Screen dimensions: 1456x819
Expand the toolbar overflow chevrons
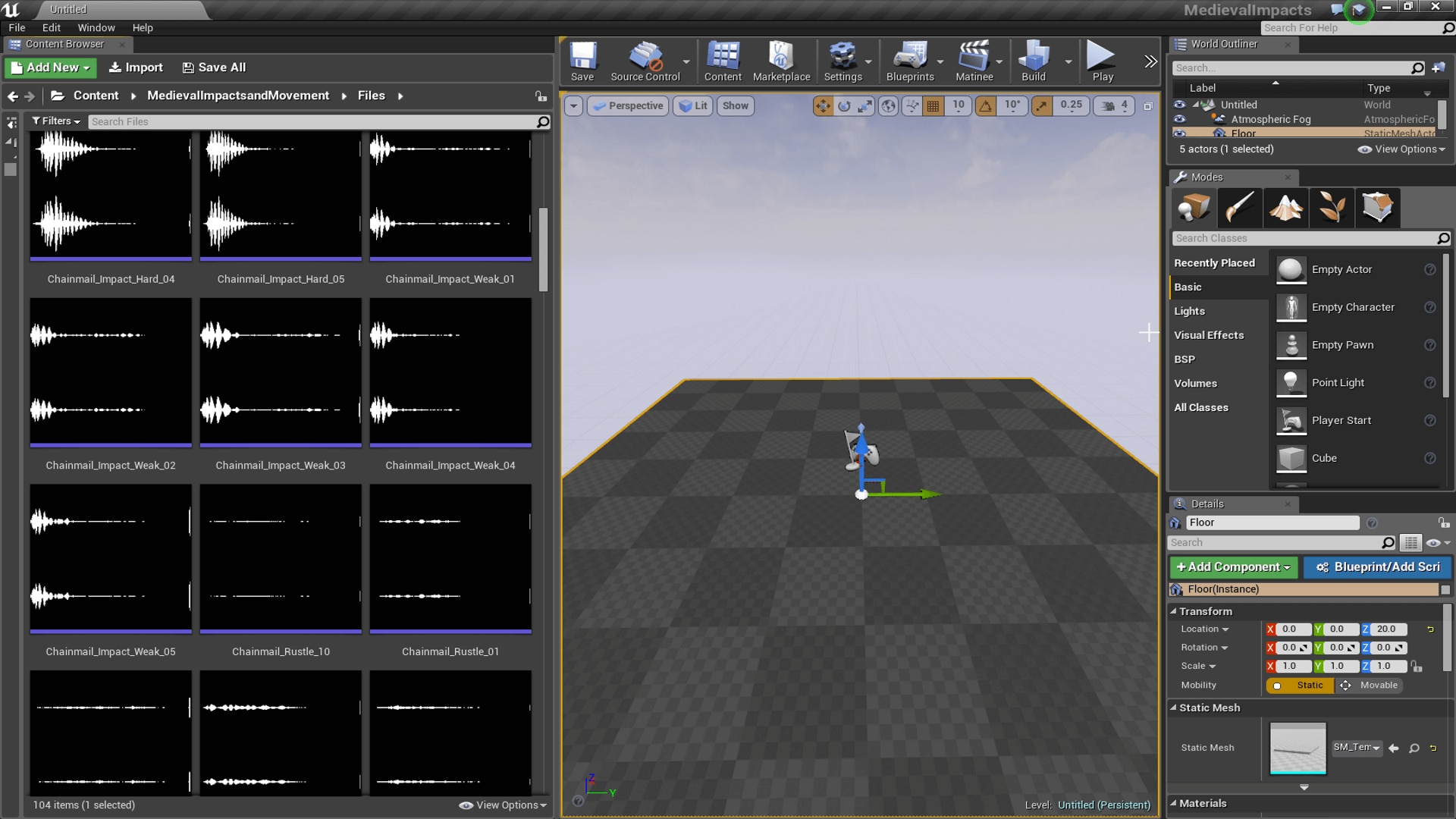(1150, 61)
